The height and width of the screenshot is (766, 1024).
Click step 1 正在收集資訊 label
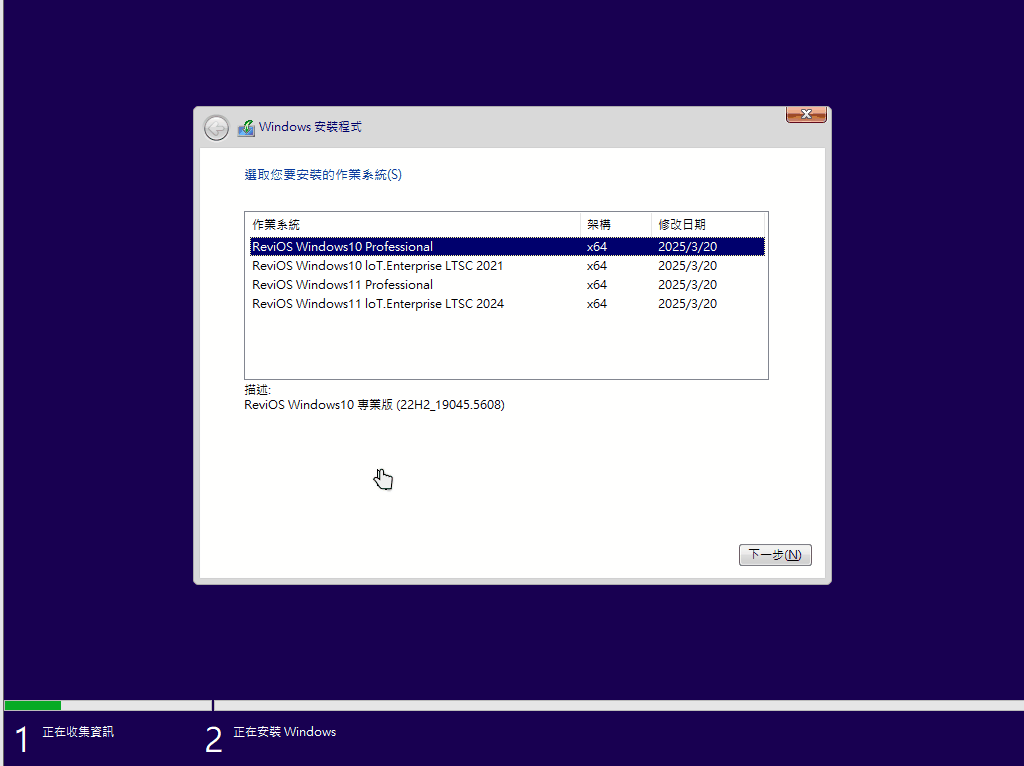point(78,732)
